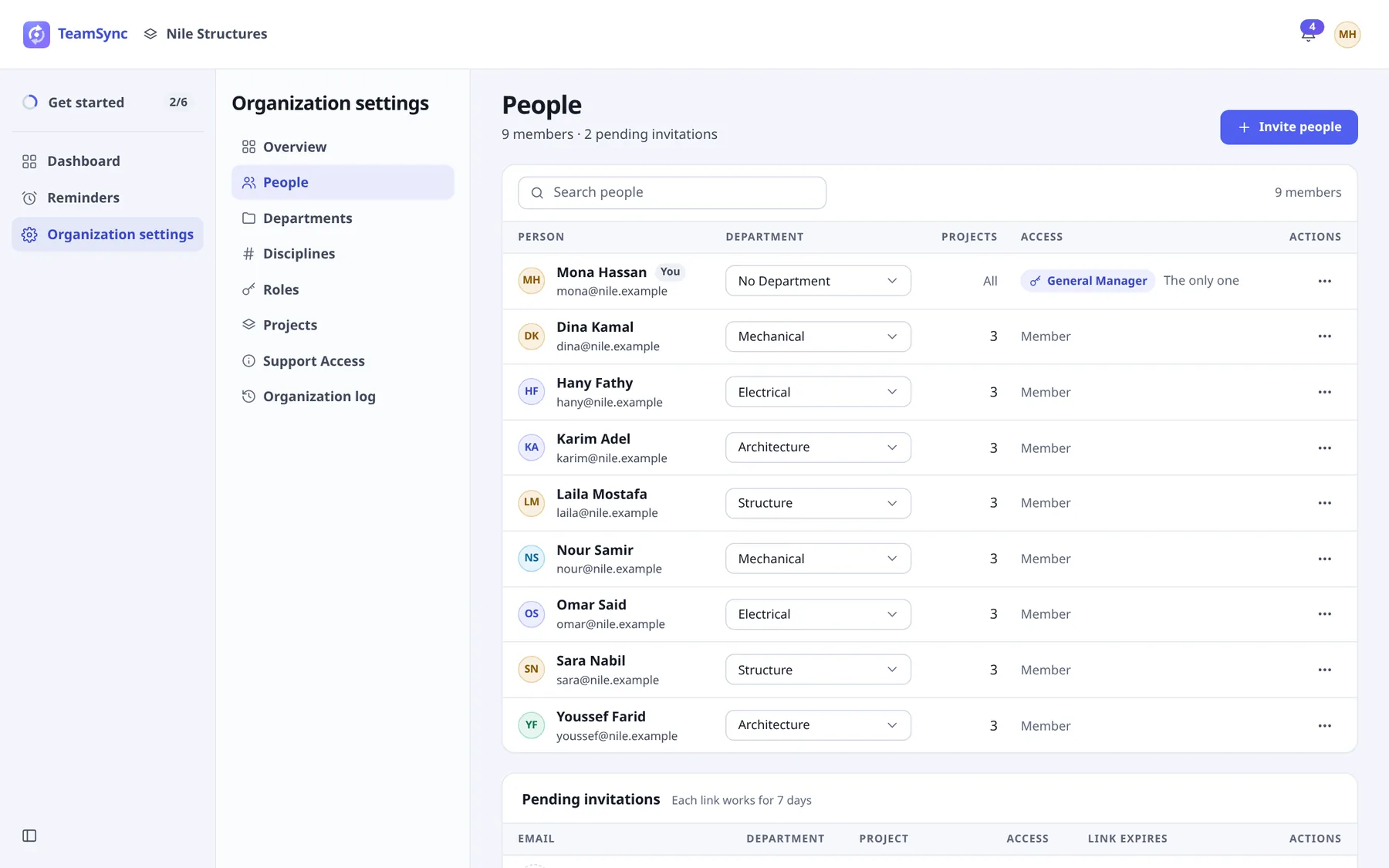Open actions menu for Mona Hassan
The height and width of the screenshot is (868, 1389).
click(1325, 281)
